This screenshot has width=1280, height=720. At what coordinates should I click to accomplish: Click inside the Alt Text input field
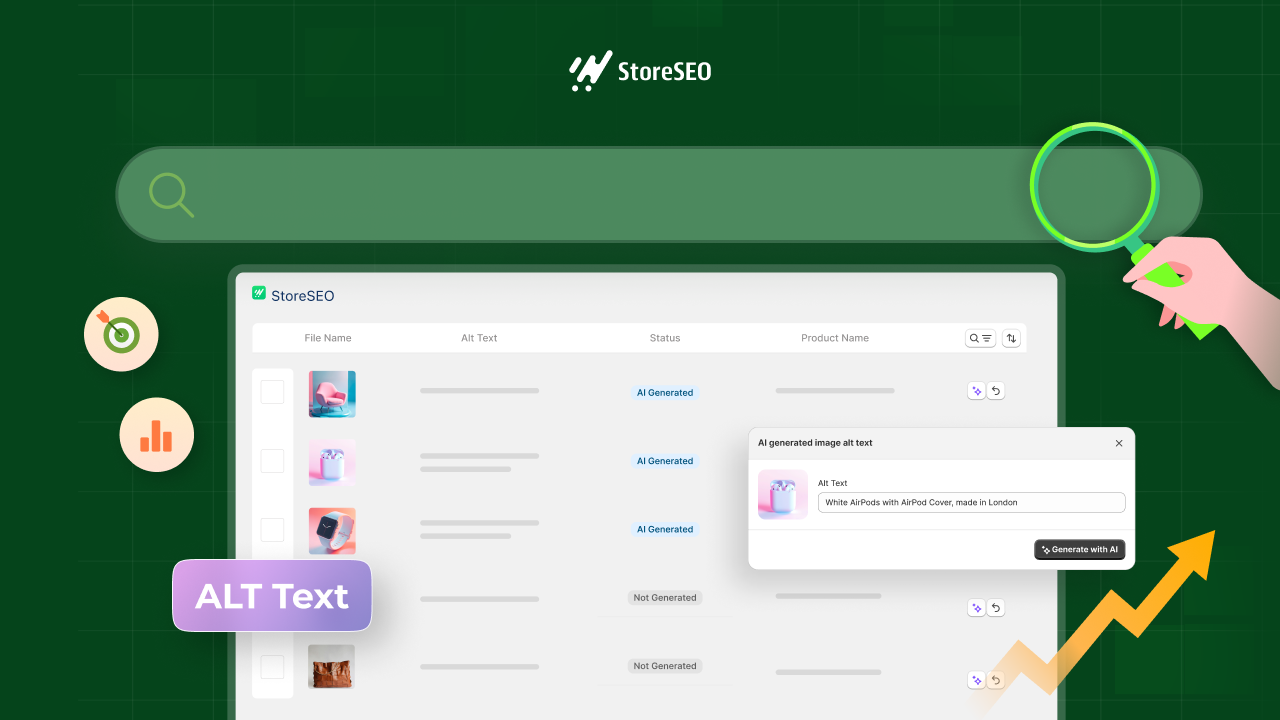[970, 502]
